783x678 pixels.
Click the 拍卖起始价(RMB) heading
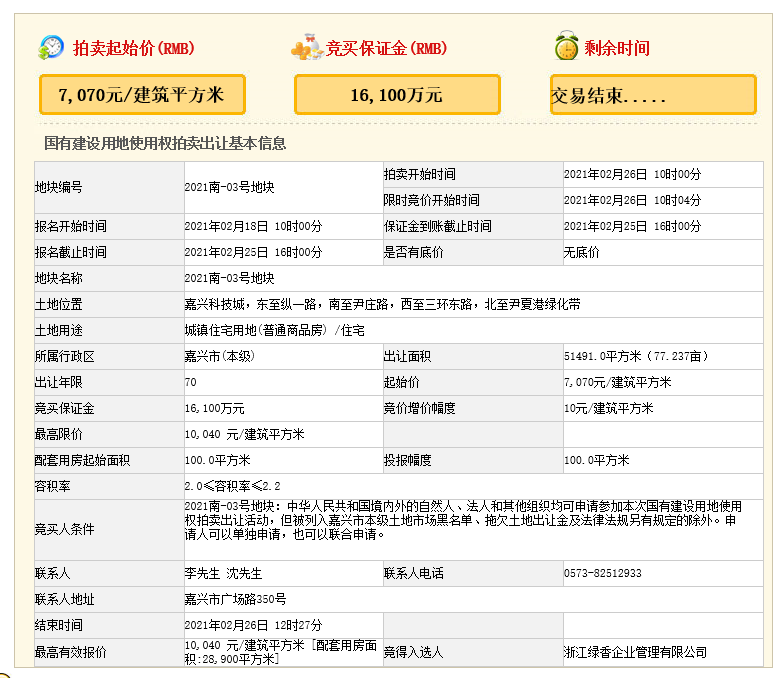133,48
